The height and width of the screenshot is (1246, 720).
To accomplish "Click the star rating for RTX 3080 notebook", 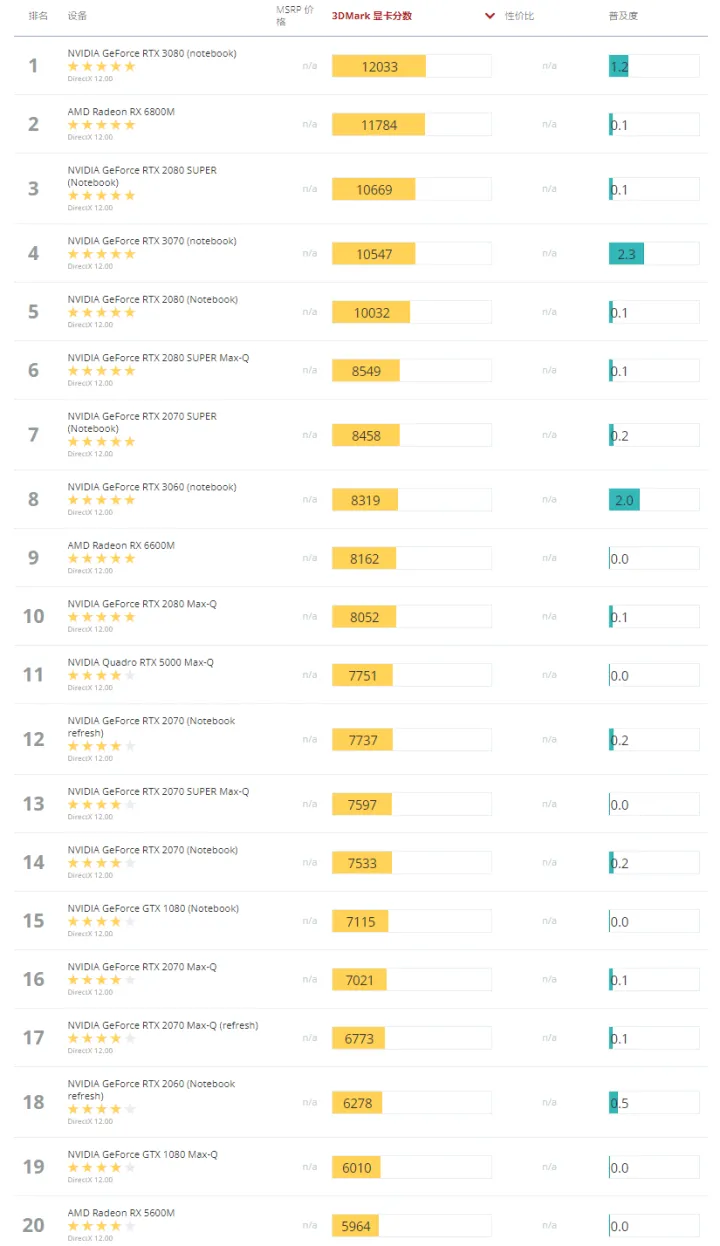I will click(101, 67).
